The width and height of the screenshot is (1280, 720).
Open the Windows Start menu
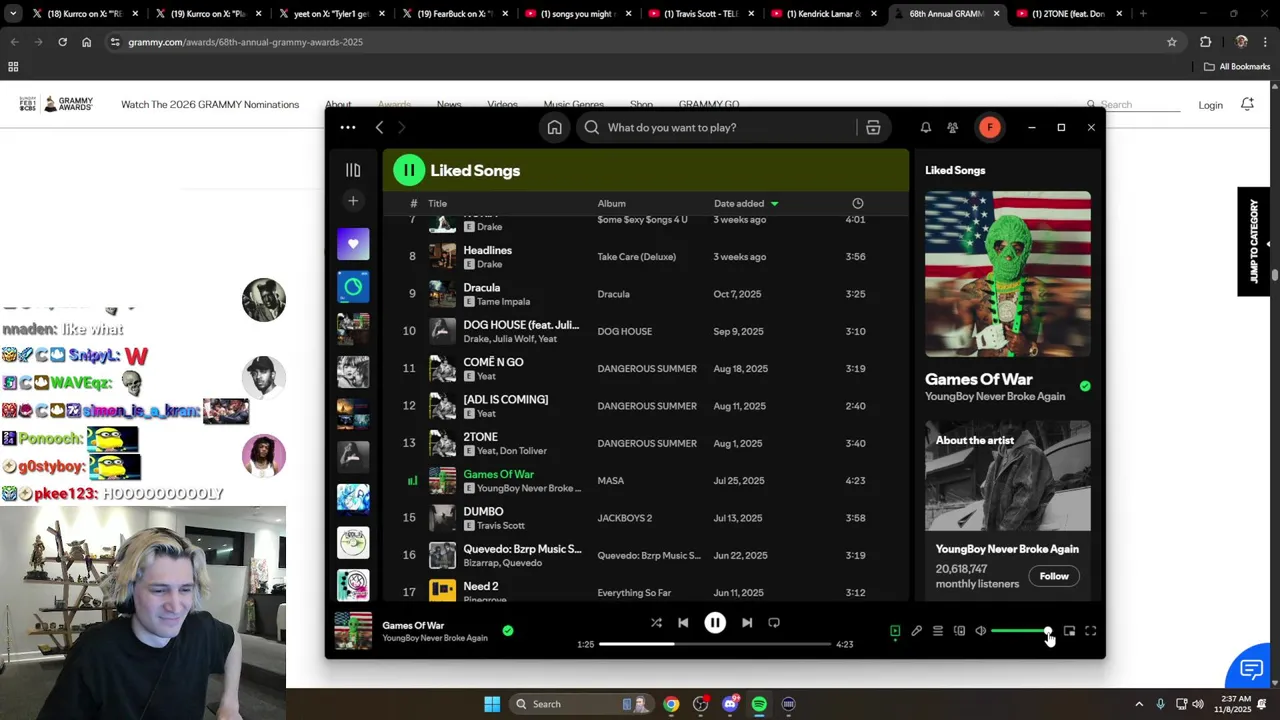coord(492,704)
